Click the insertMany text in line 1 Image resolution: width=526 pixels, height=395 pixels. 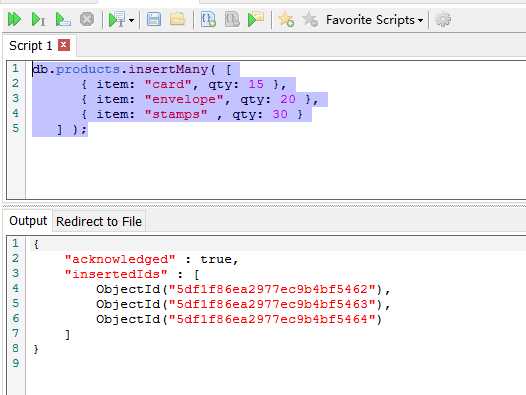[168, 69]
